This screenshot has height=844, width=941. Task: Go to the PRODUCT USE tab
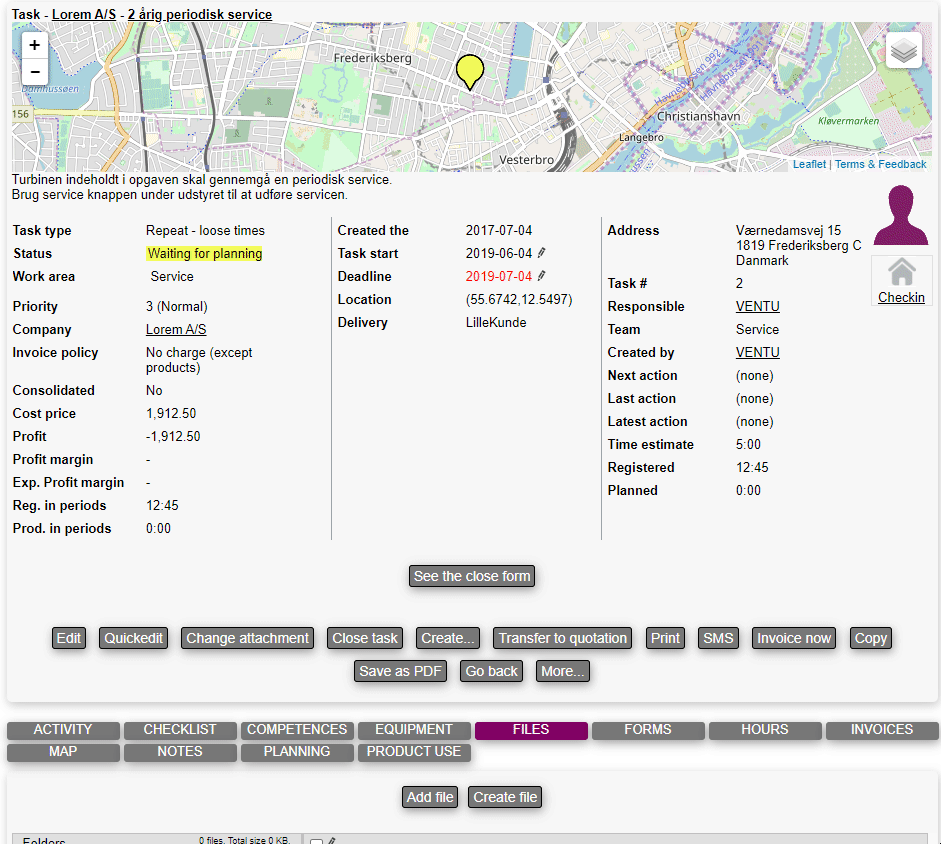coord(414,752)
